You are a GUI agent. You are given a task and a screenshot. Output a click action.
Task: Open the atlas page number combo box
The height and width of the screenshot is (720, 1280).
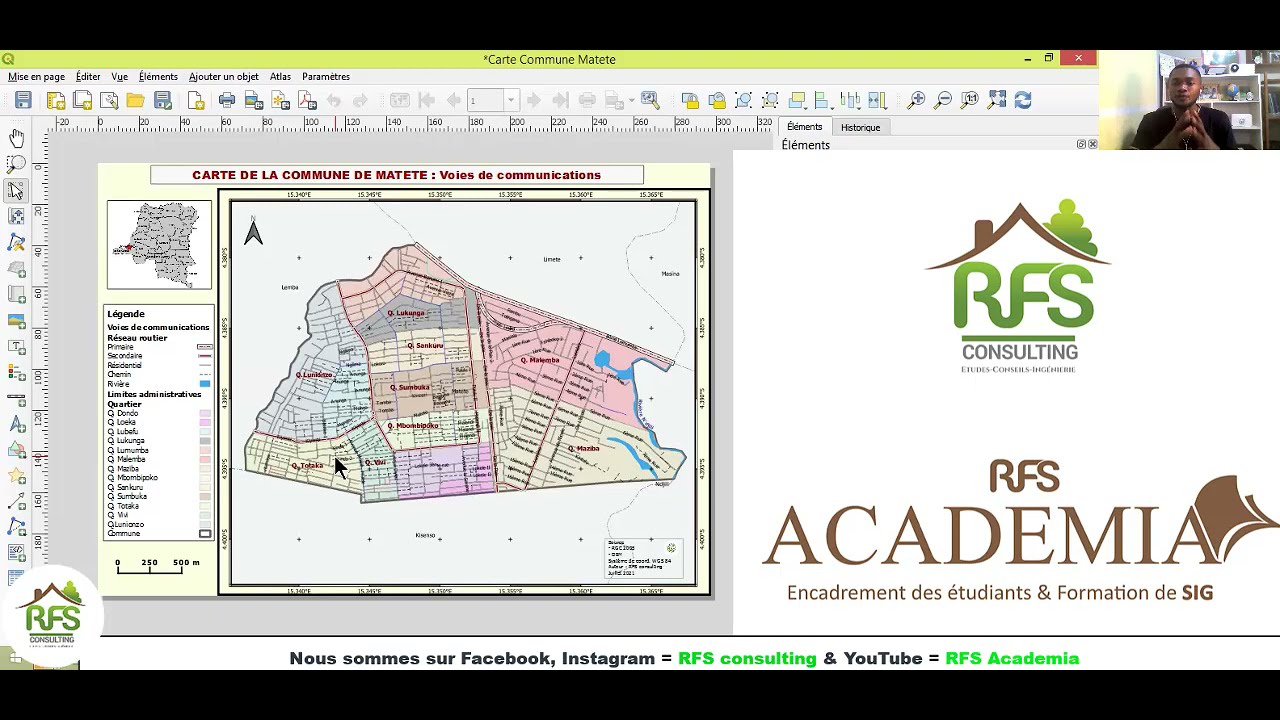(x=493, y=100)
